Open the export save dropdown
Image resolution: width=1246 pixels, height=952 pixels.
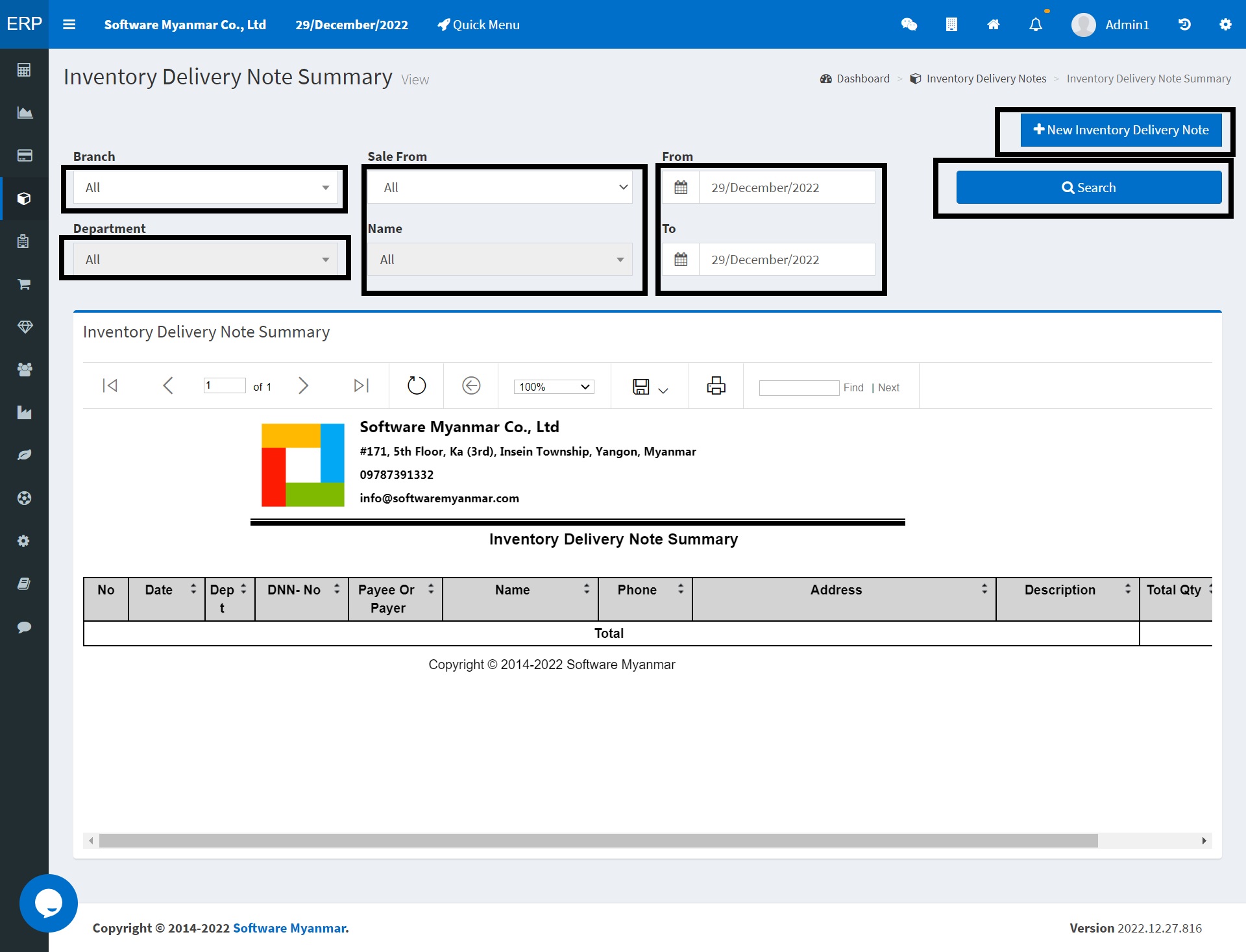click(650, 387)
